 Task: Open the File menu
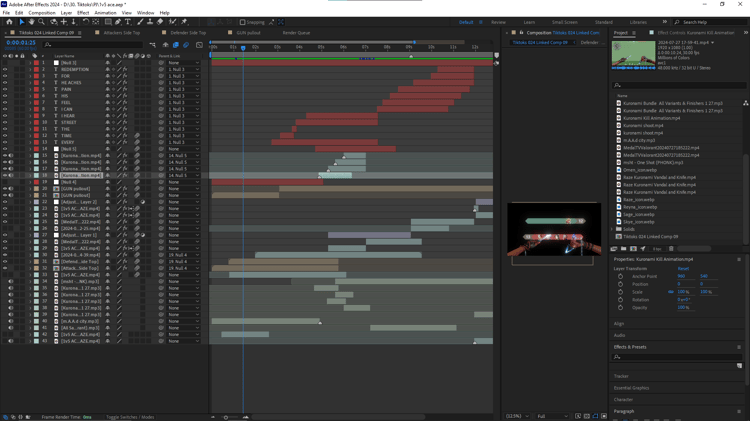(6, 13)
